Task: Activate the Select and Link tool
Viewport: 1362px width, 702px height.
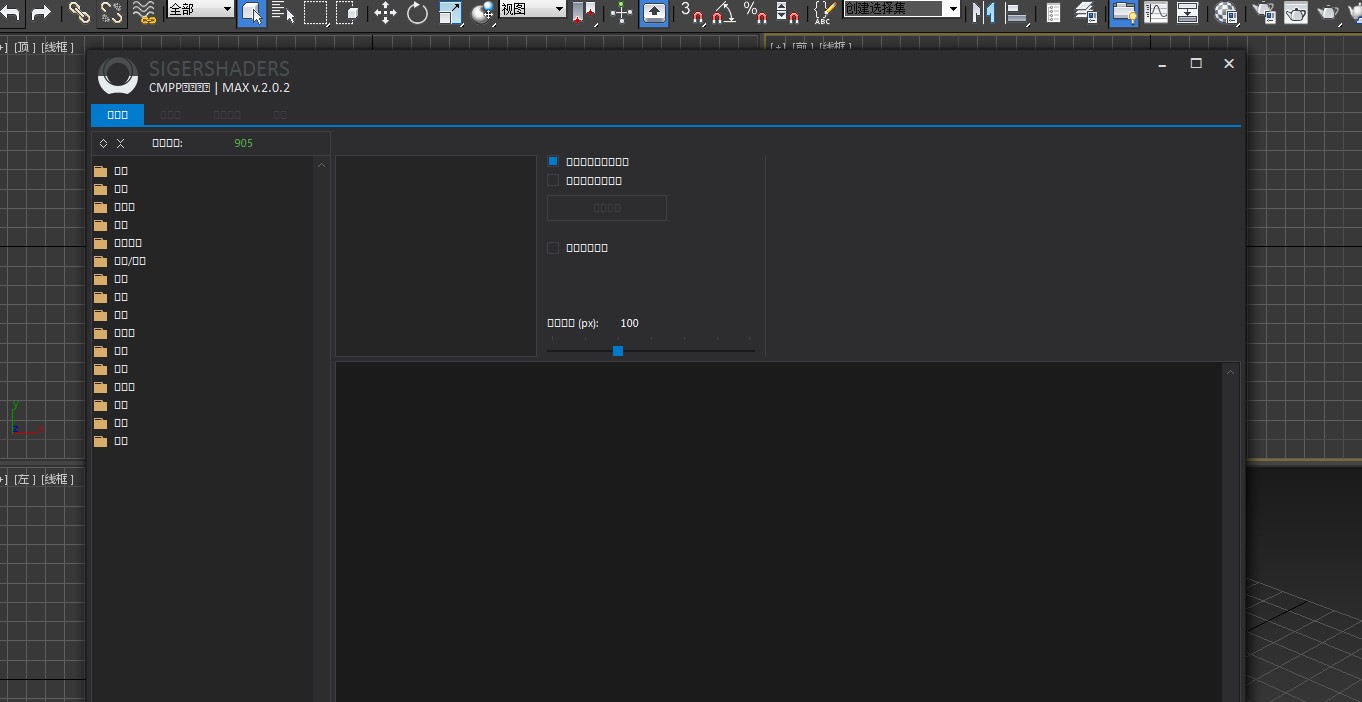Action: tap(79, 13)
